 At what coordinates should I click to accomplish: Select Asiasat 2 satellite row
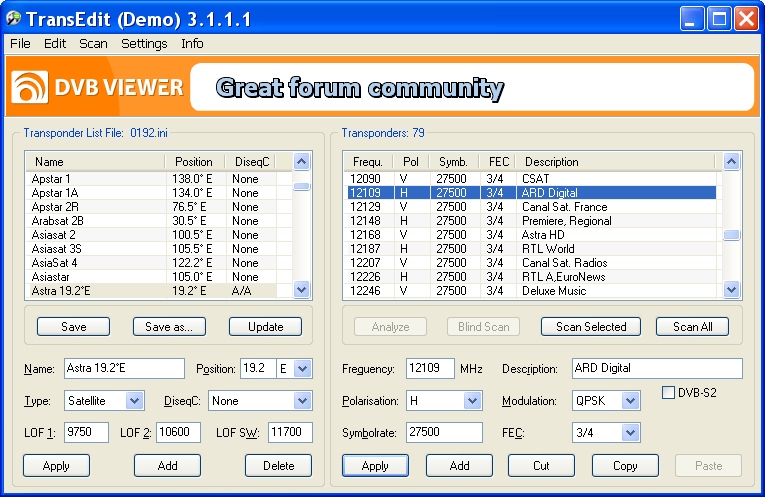click(159, 235)
